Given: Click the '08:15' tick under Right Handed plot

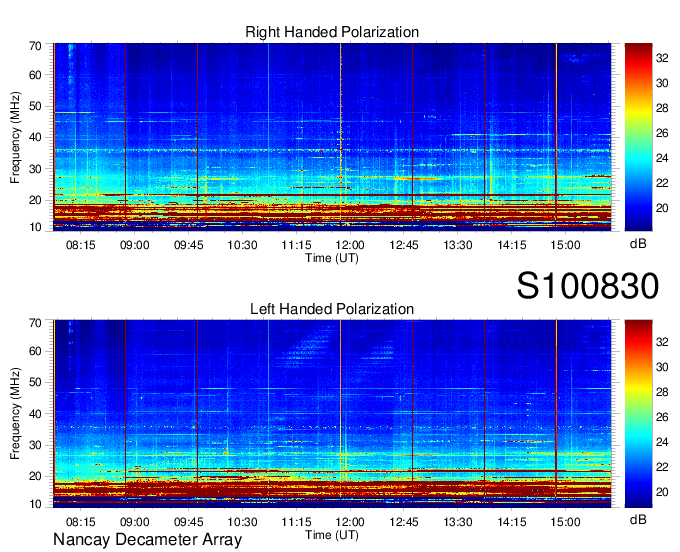Looking at the screenshot, I should [x=81, y=245].
